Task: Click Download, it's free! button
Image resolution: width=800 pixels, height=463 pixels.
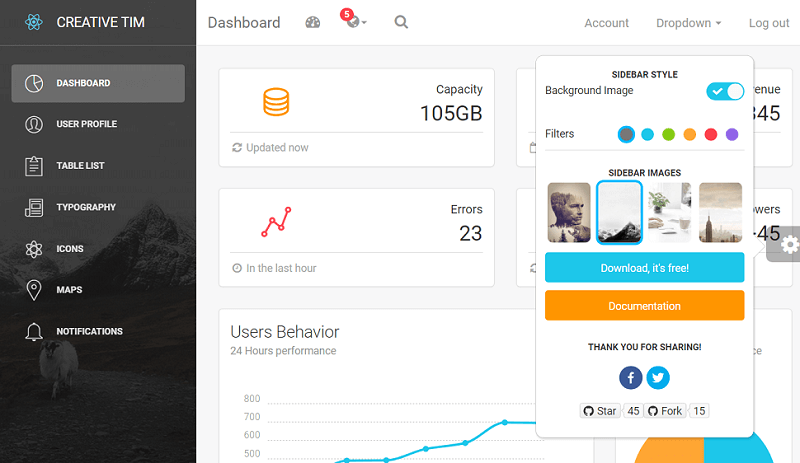Action: click(x=644, y=267)
